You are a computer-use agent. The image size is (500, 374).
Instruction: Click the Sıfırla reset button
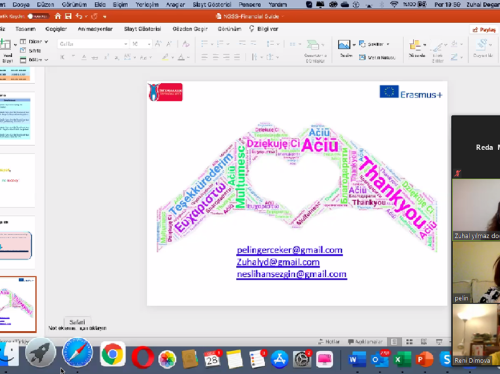tap(31, 51)
